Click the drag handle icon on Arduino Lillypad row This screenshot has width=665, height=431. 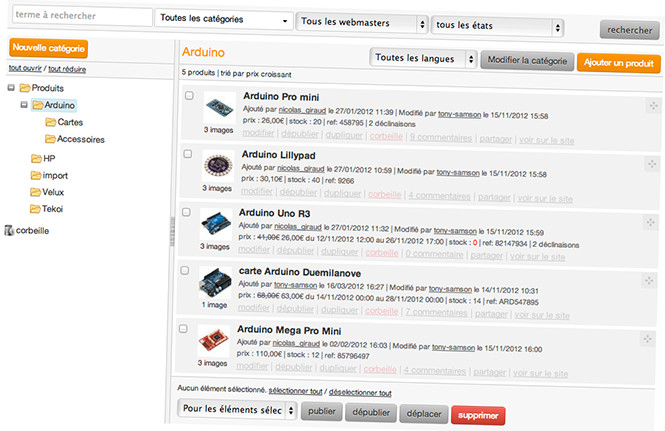tap(651, 166)
